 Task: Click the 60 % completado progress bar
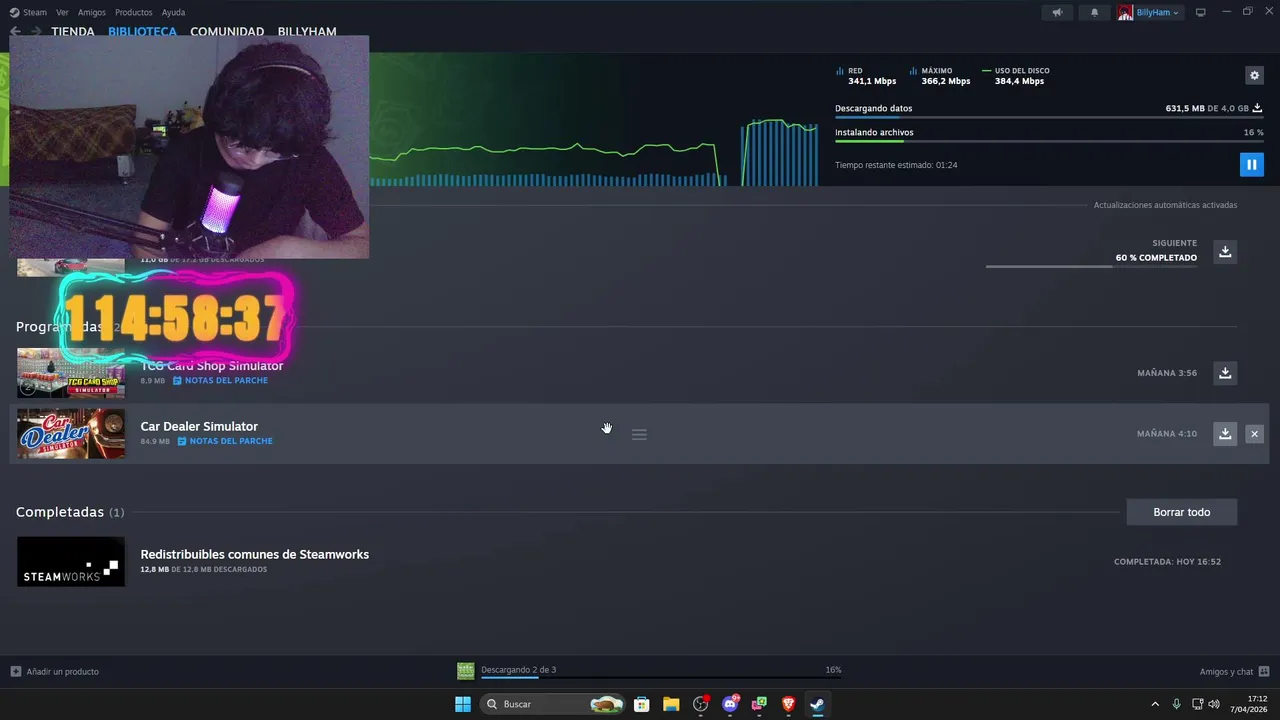[x=1091, y=266]
